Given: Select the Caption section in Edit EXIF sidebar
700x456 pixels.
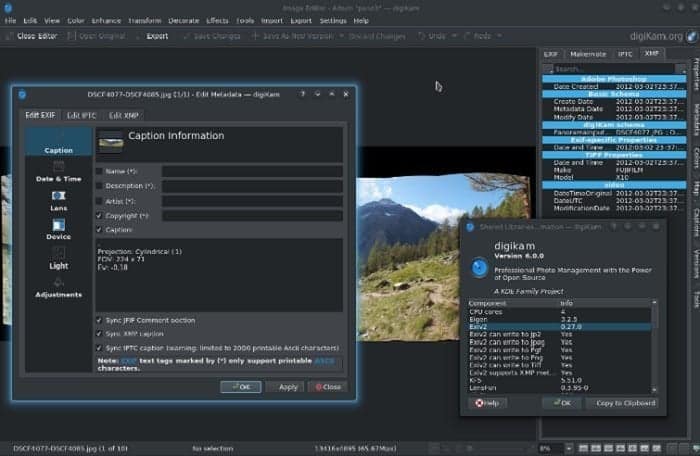Looking at the screenshot, I should (58, 142).
